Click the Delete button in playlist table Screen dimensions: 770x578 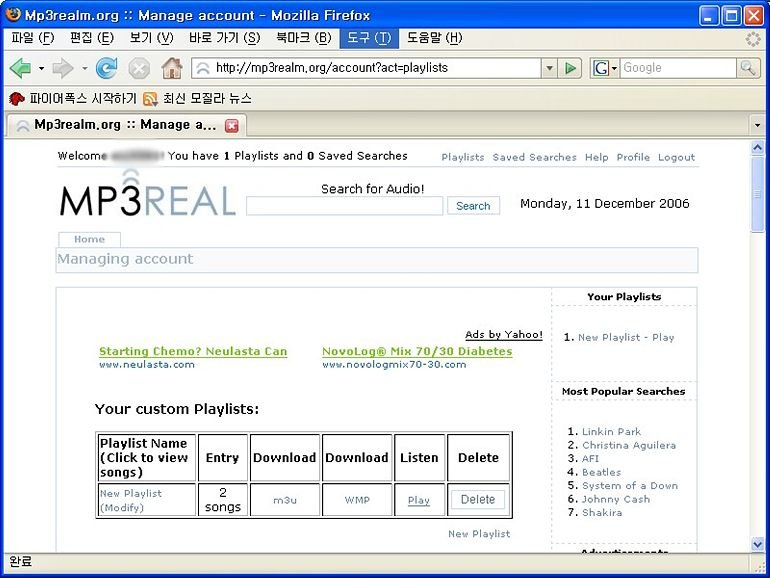[x=478, y=499]
